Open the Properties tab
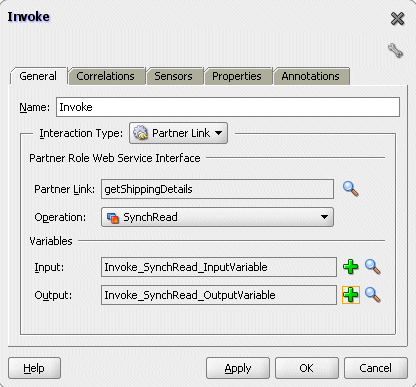This screenshot has height=387, width=416. click(x=237, y=76)
